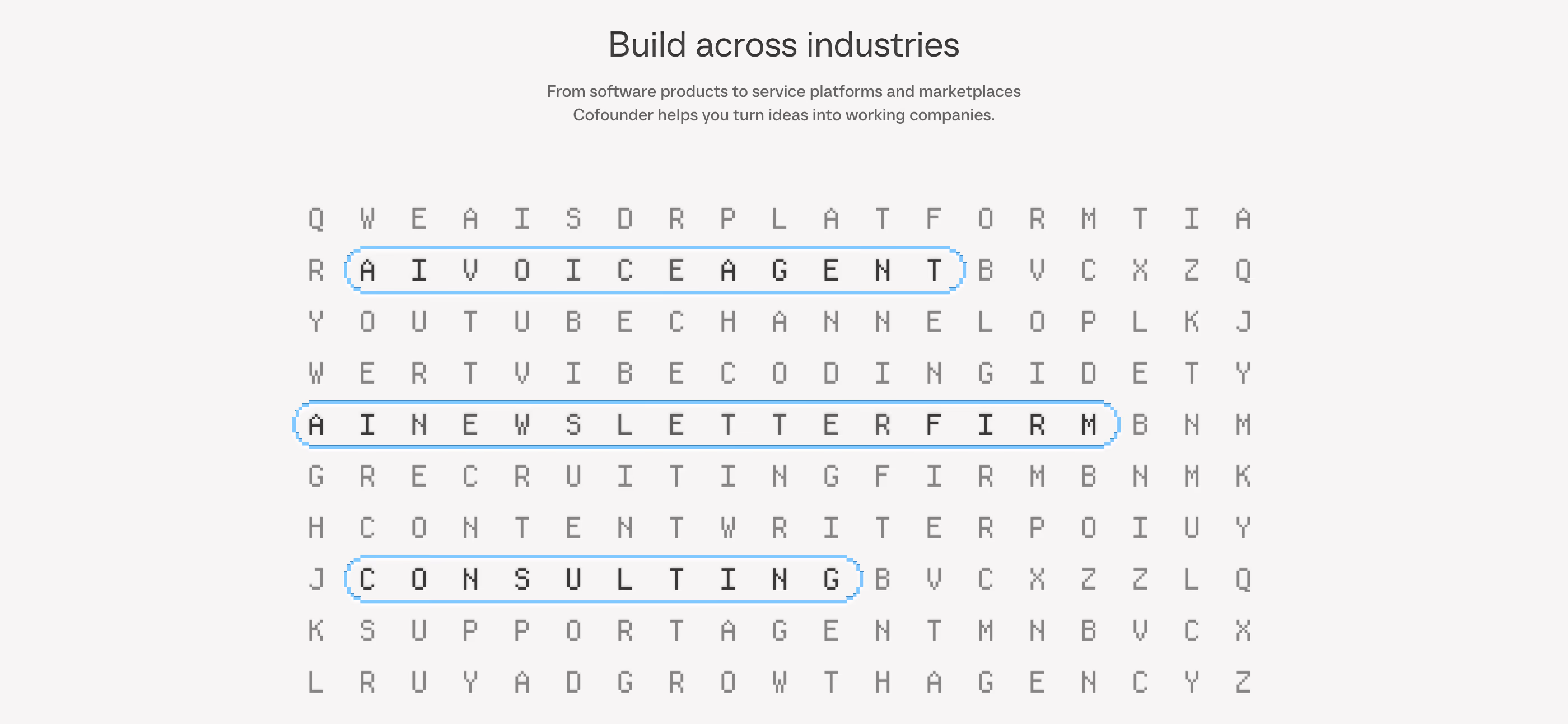Click the letter J ending the YOUTUBECHANNEL row
This screenshot has width=1568, height=724.
coord(1244,321)
